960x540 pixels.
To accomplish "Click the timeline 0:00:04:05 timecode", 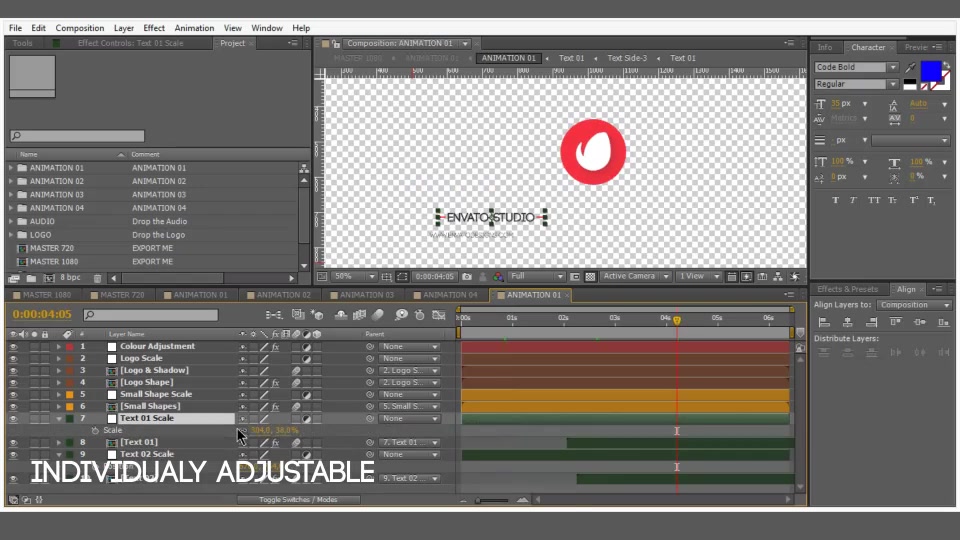I will tap(42, 314).
